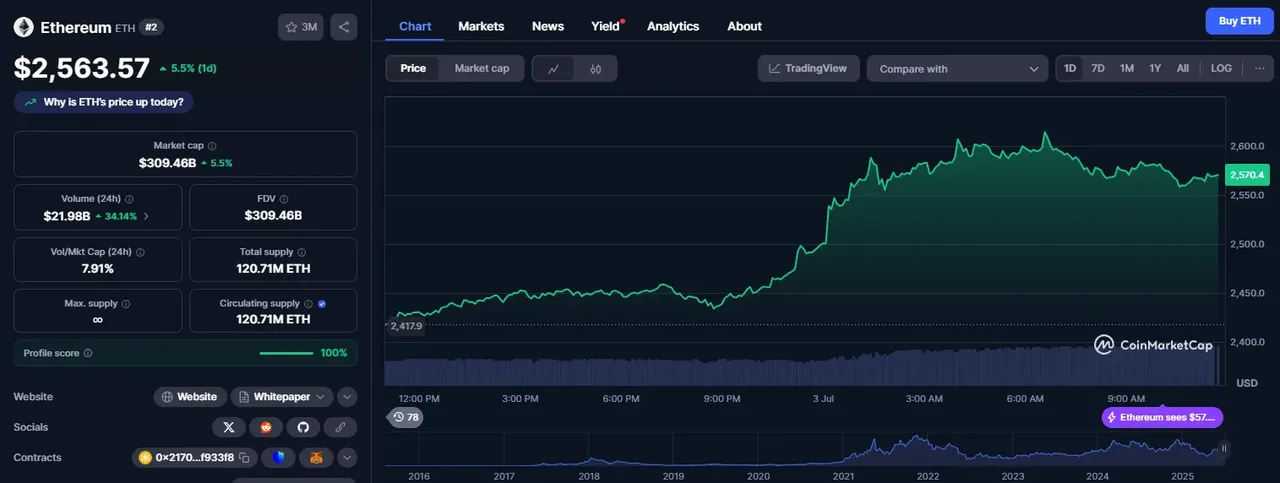
Task: Open the About tab
Action: pyautogui.click(x=744, y=26)
